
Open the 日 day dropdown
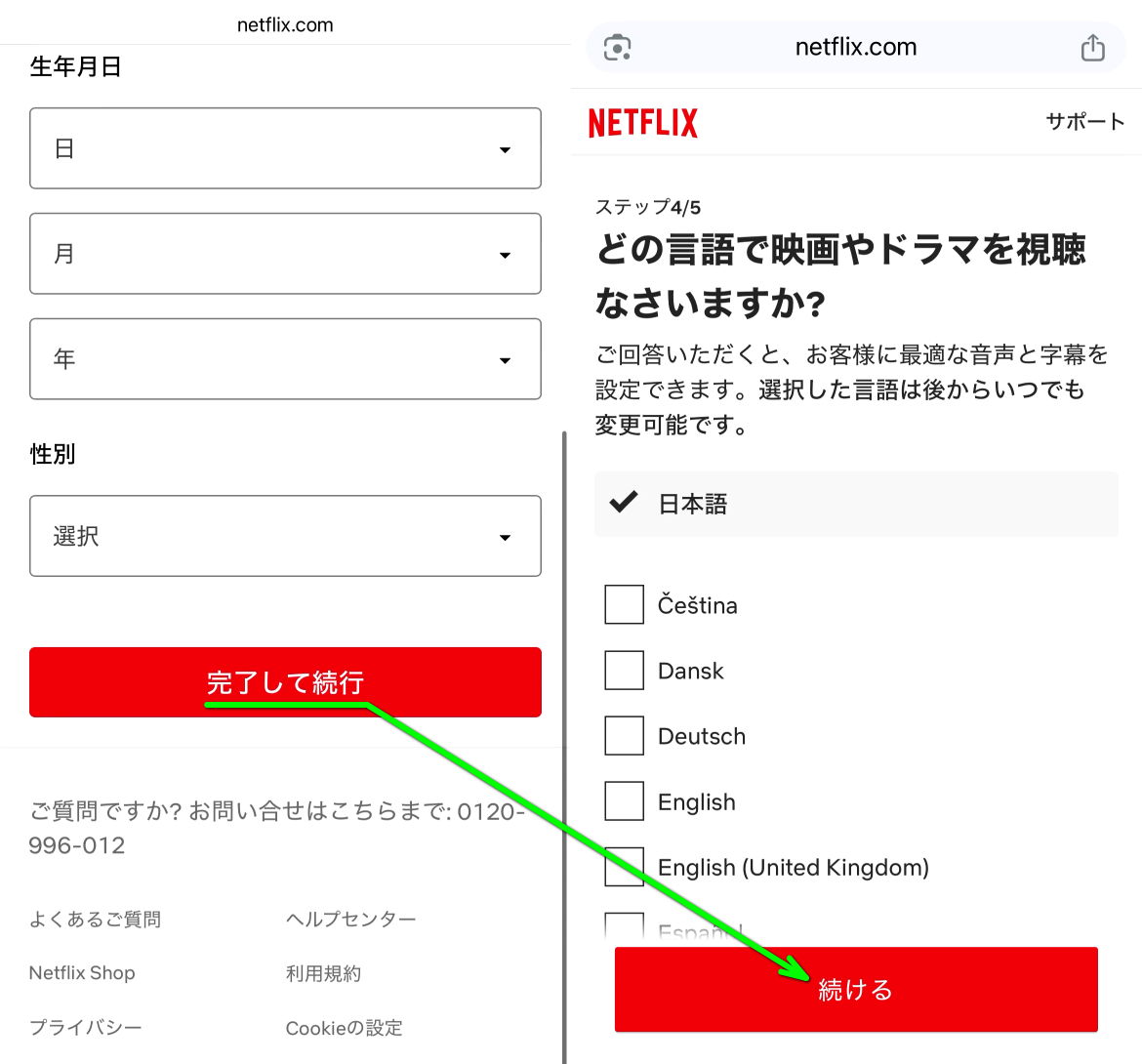285,148
